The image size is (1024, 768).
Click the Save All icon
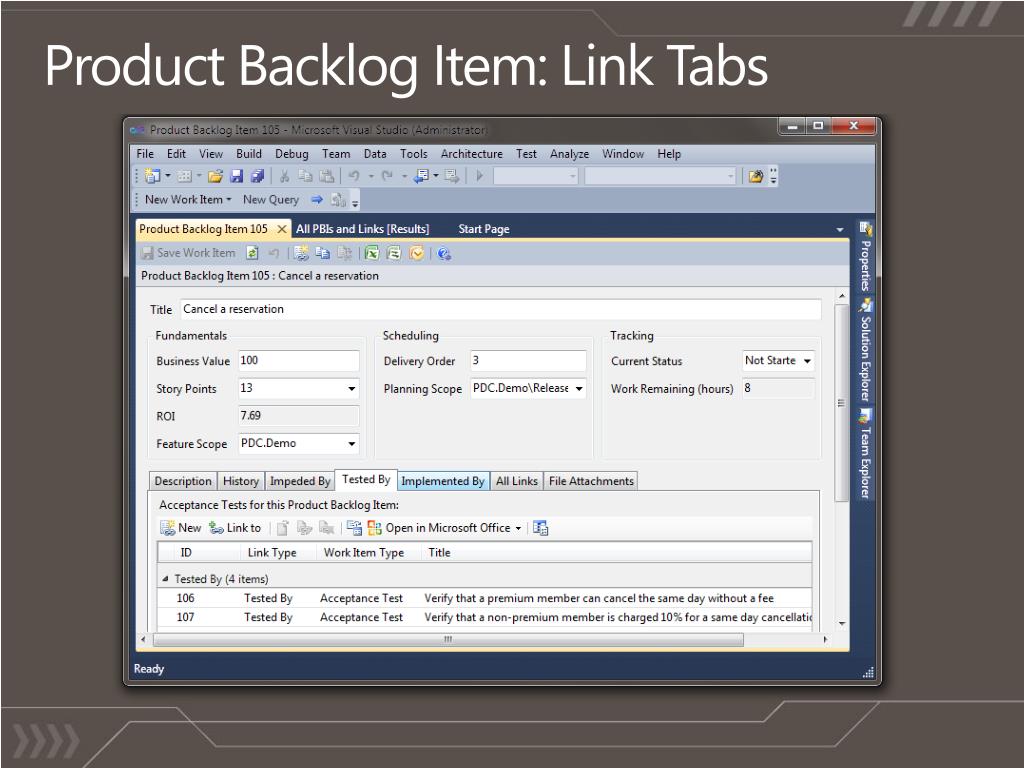(x=257, y=176)
